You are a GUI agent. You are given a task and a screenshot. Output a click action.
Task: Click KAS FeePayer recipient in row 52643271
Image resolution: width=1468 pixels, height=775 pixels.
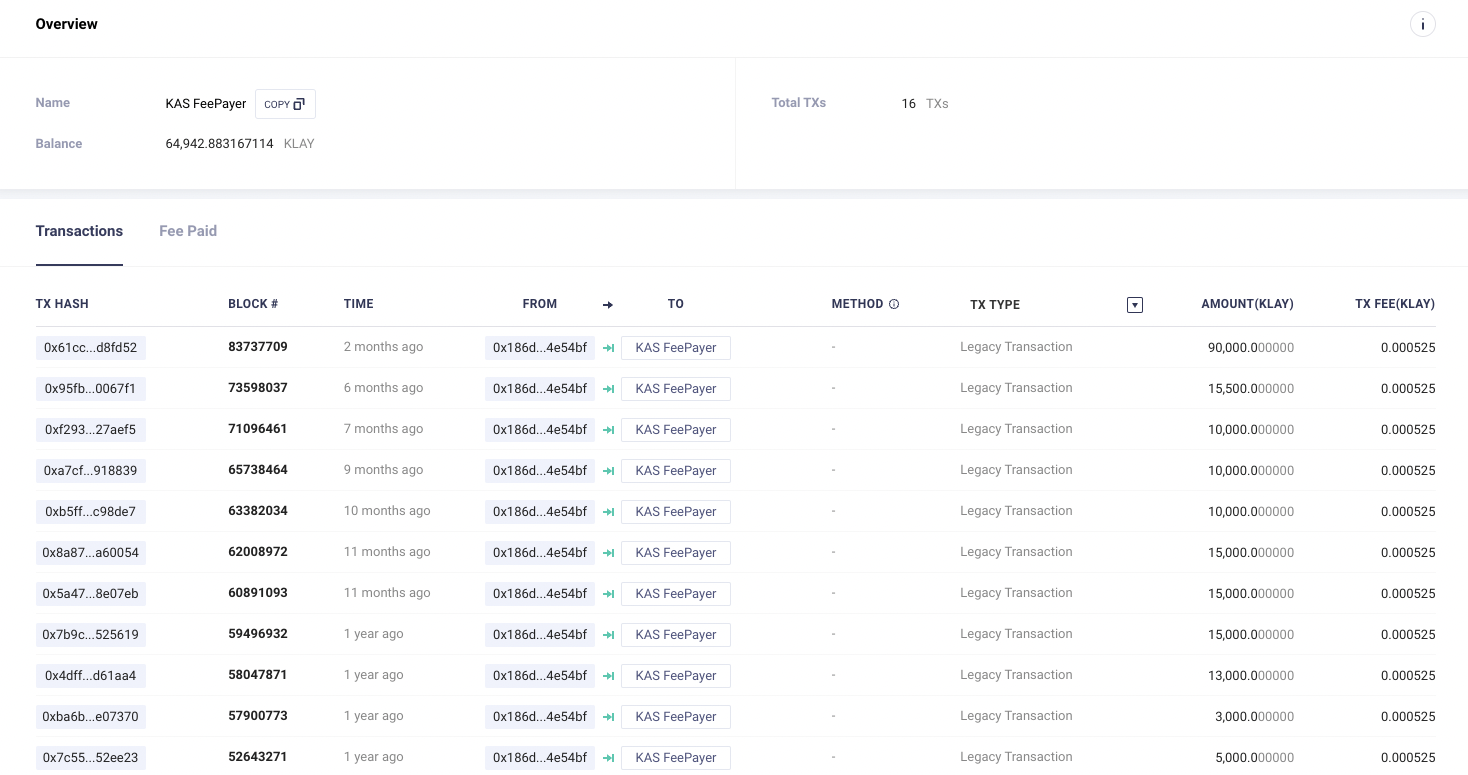[676, 758]
